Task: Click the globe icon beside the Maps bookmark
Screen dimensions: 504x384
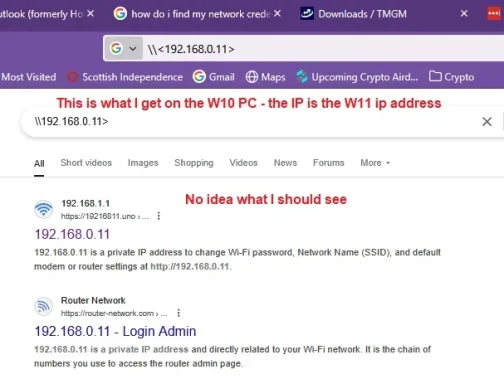Action: point(252,77)
